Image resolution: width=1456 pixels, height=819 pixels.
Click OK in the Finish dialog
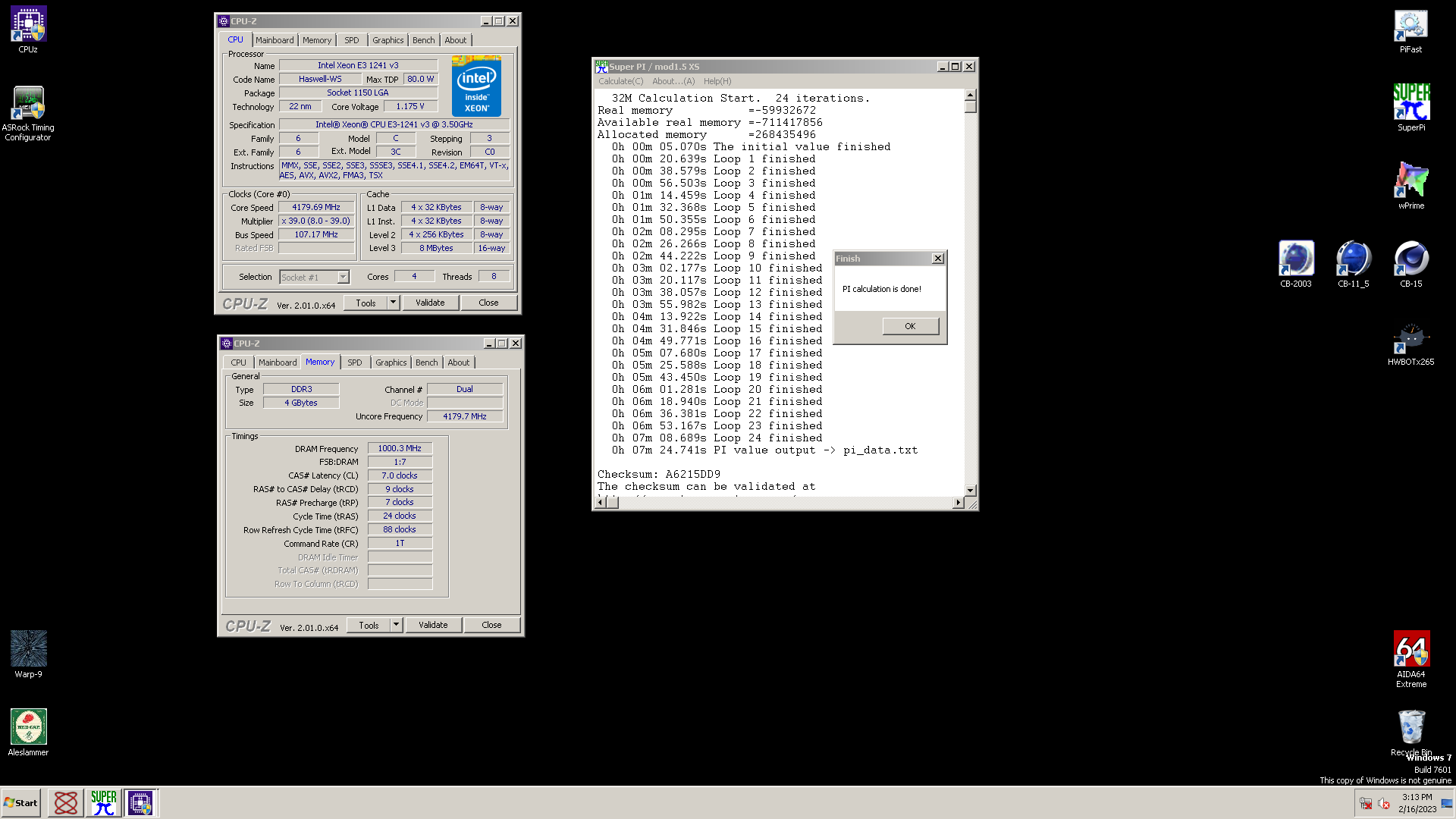pyautogui.click(x=910, y=326)
